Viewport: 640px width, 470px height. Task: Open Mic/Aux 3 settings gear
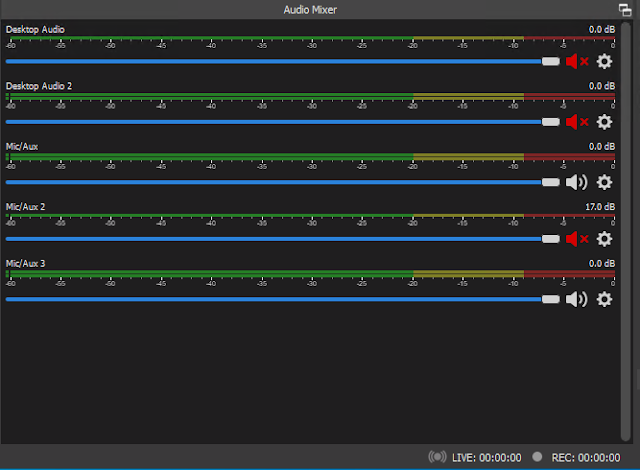coord(604,299)
